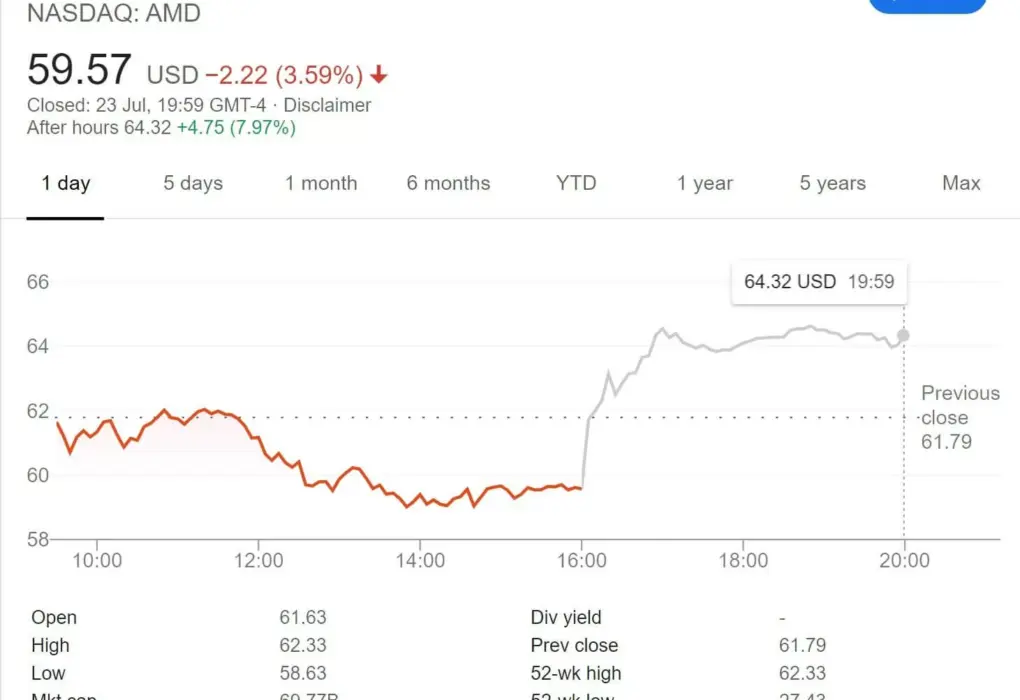The image size is (1020, 700).
Task: Click the 64.32 USD chart tooltip
Action: click(819, 282)
